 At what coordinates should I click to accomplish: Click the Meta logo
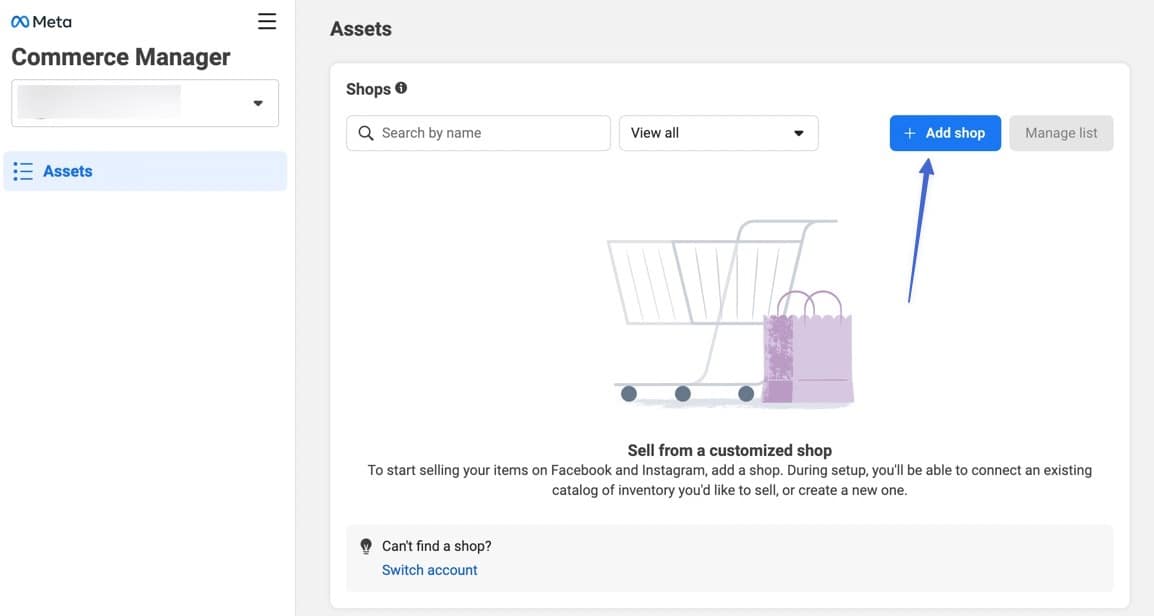[x=41, y=22]
